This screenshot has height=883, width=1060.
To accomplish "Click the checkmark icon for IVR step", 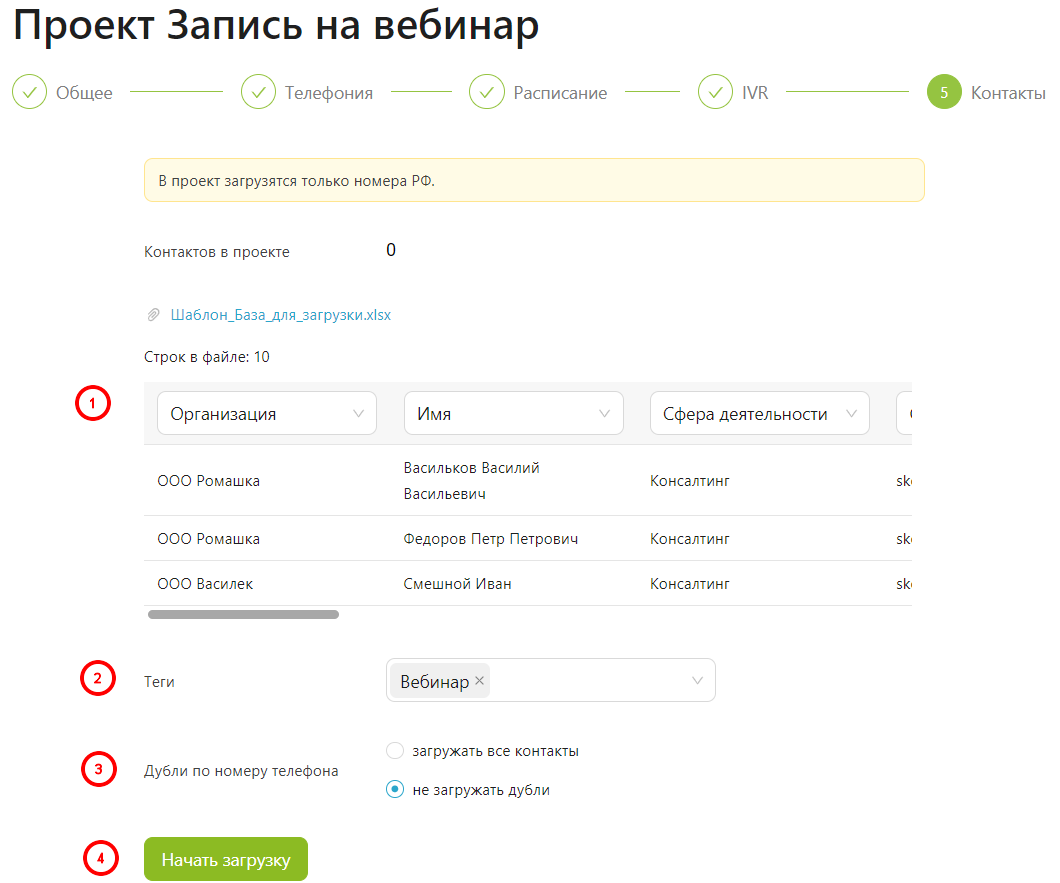I will click(x=715, y=93).
